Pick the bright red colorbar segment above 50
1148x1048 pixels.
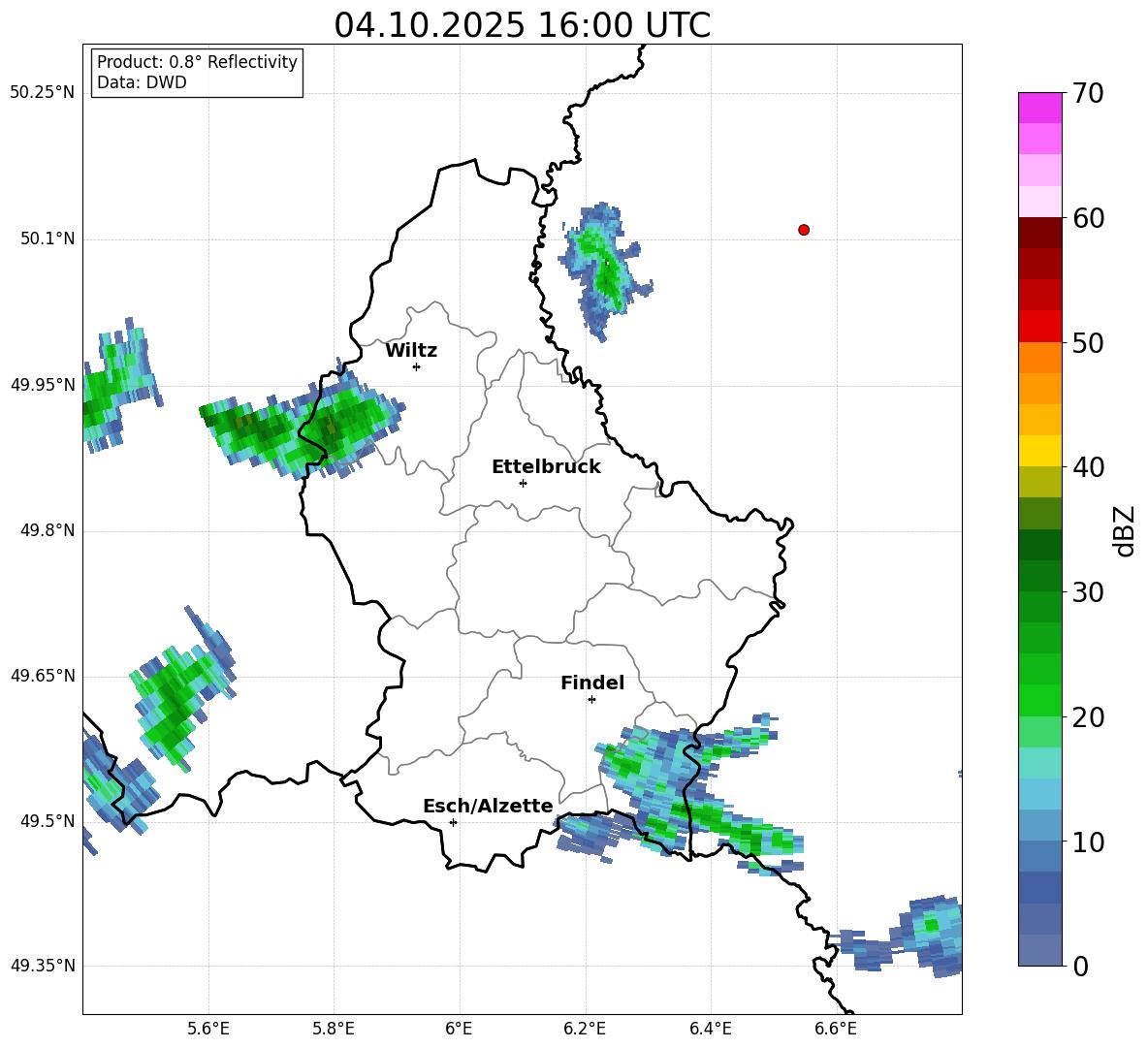(1039, 327)
